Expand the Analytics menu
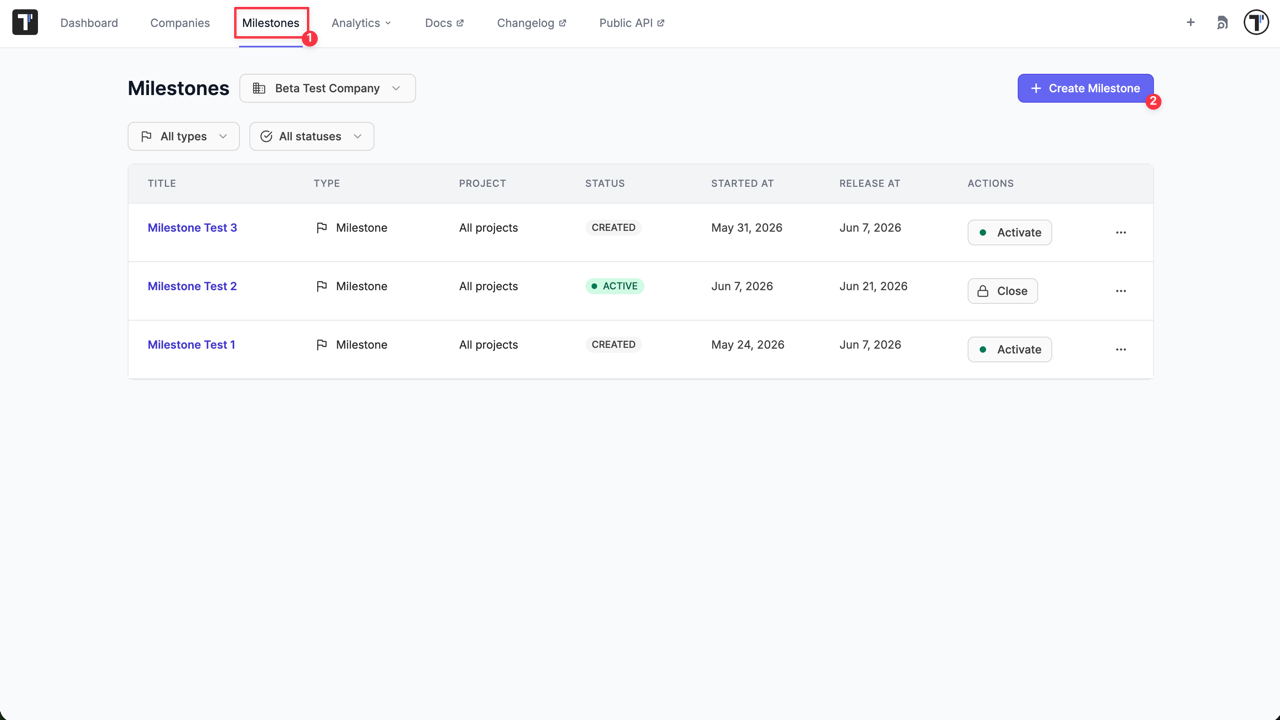This screenshot has width=1280, height=720. (361, 23)
